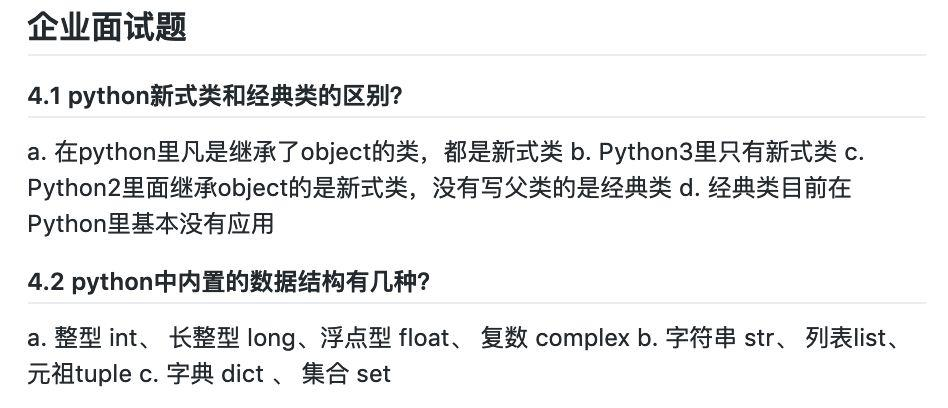The height and width of the screenshot is (408, 948).
Task: Click the word complex after 复数
Action: coord(582,339)
